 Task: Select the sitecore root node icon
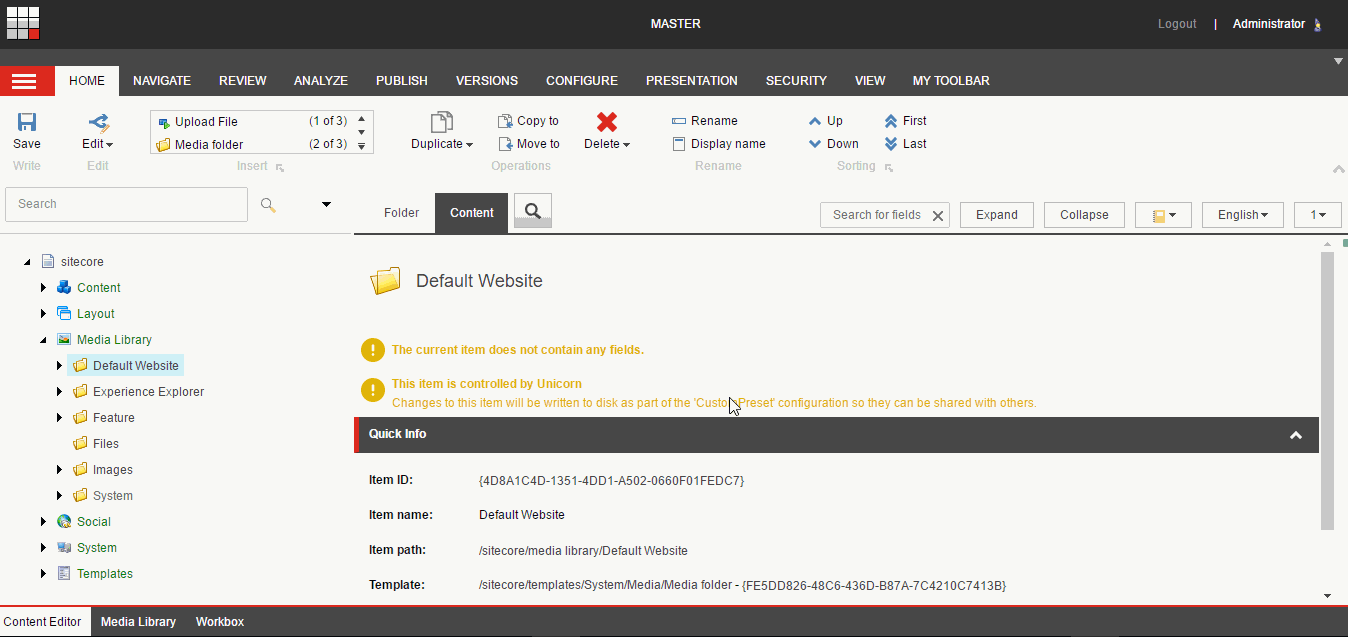pyautogui.click(x=47, y=262)
